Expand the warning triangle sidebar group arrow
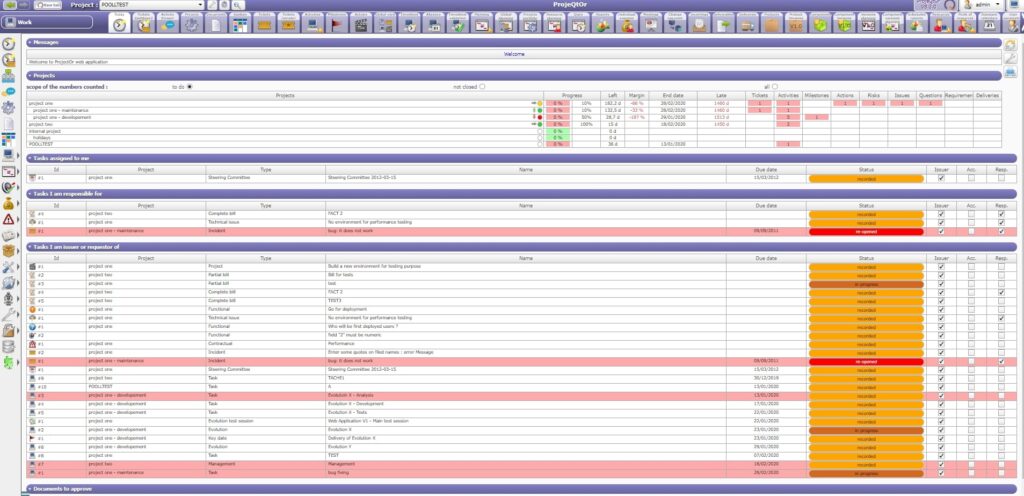The image size is (1024, 496). (19, 219)
